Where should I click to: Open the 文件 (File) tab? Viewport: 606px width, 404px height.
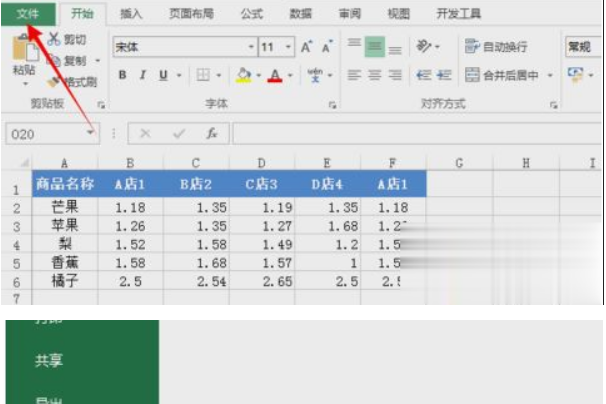coord(28,14)
